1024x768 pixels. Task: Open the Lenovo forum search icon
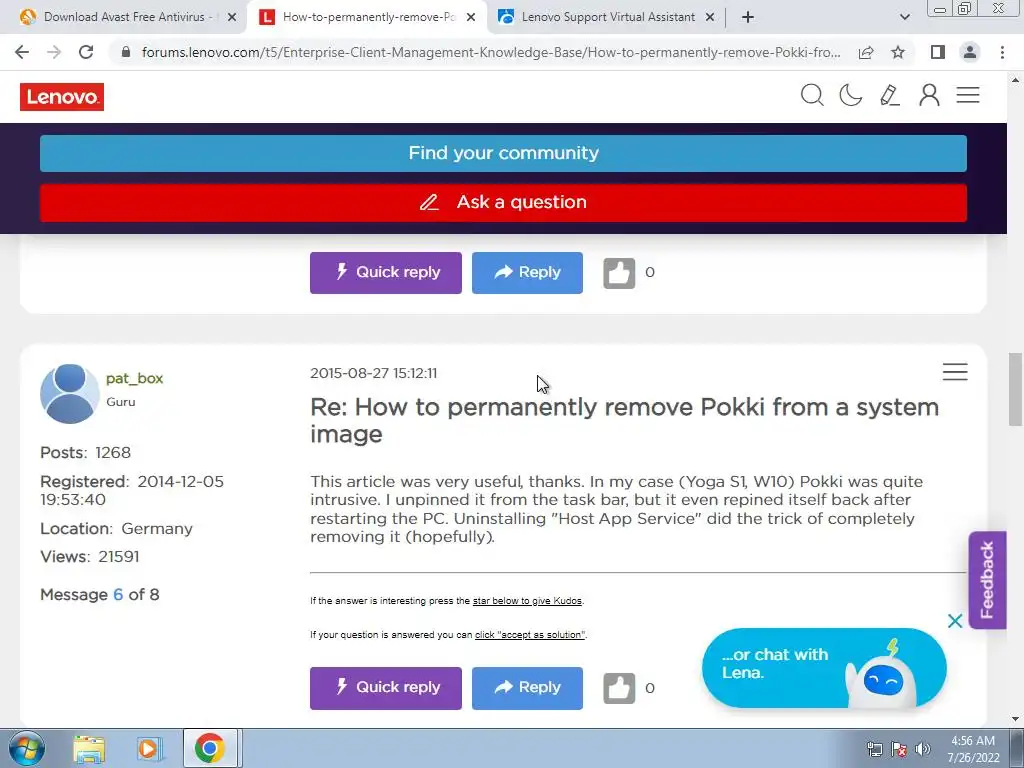(x=812, y=95)
